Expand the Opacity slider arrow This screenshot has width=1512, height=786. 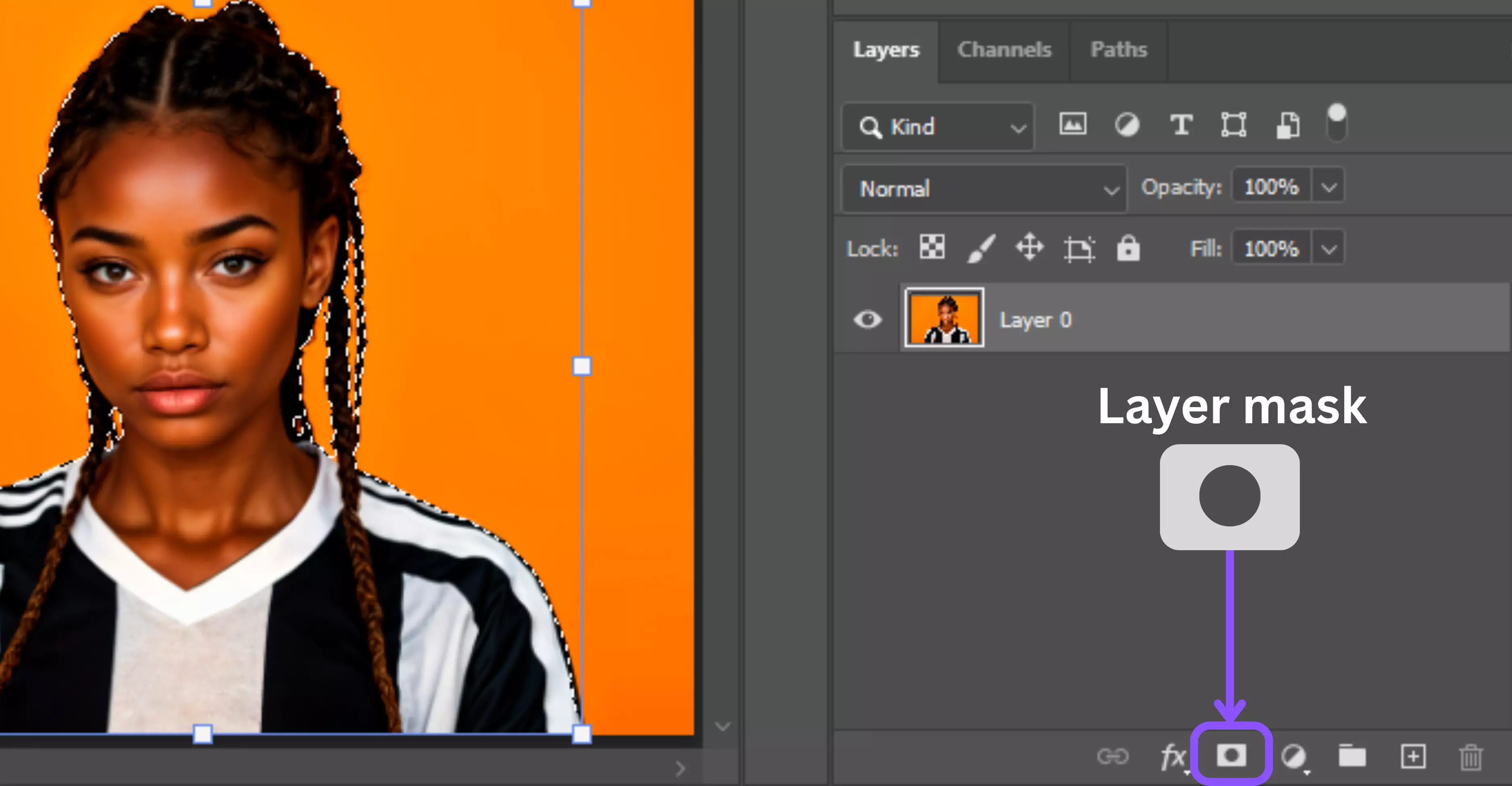(x=1329, y=187)
